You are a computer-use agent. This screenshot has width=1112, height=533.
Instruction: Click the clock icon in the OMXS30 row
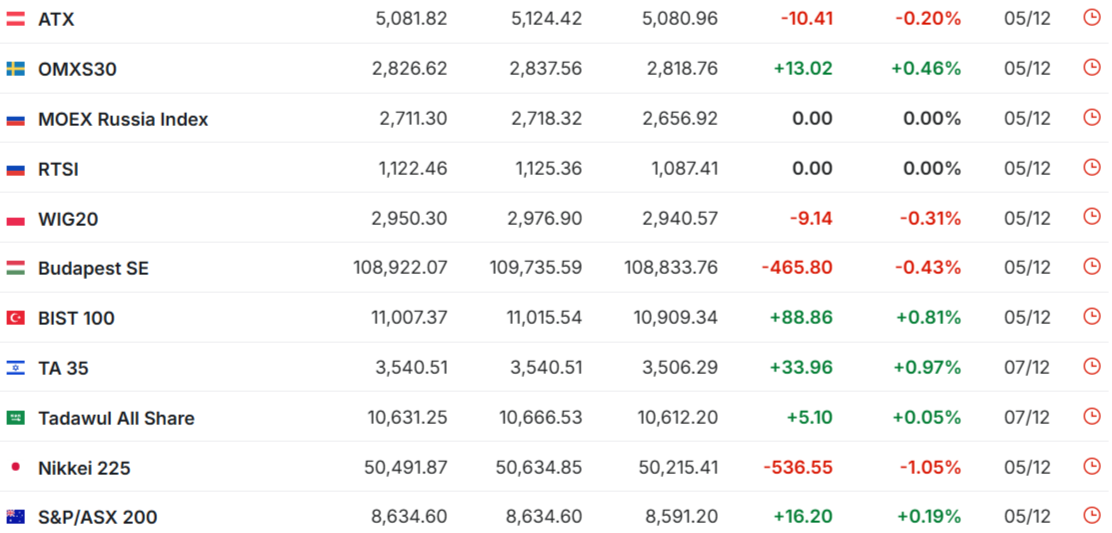[1091, 68]
